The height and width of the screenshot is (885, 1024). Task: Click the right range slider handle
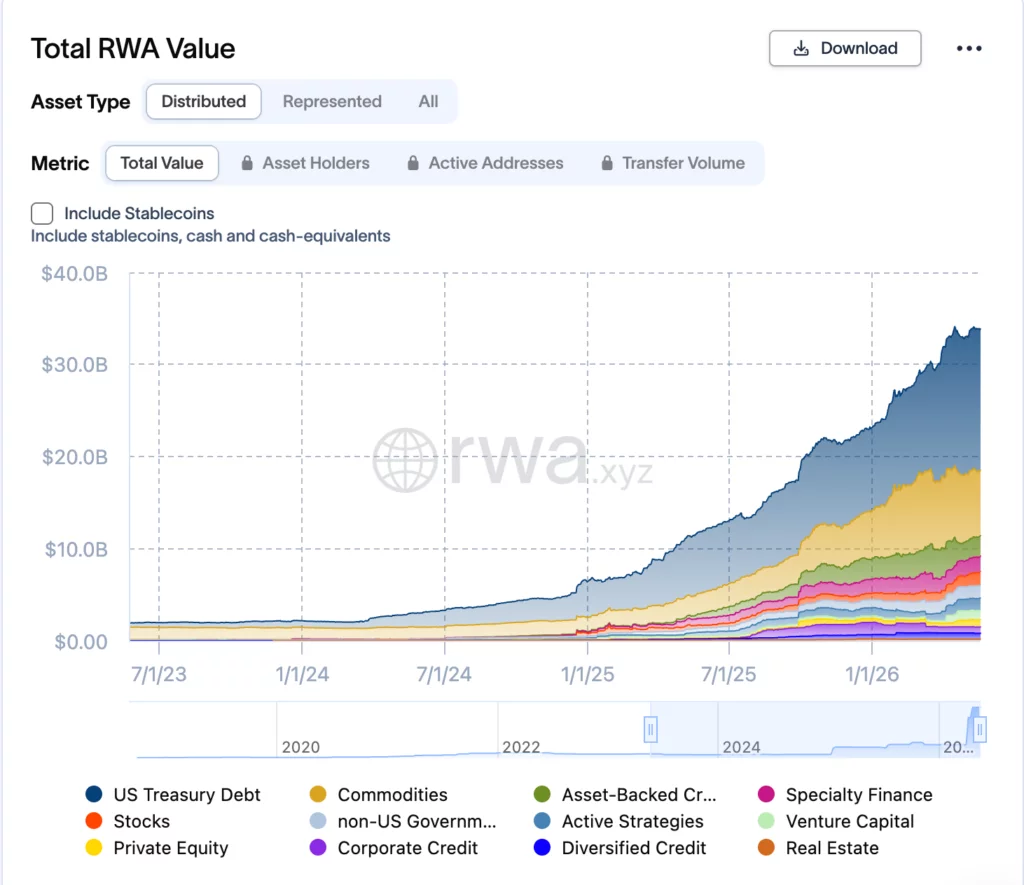click(980, 730)
